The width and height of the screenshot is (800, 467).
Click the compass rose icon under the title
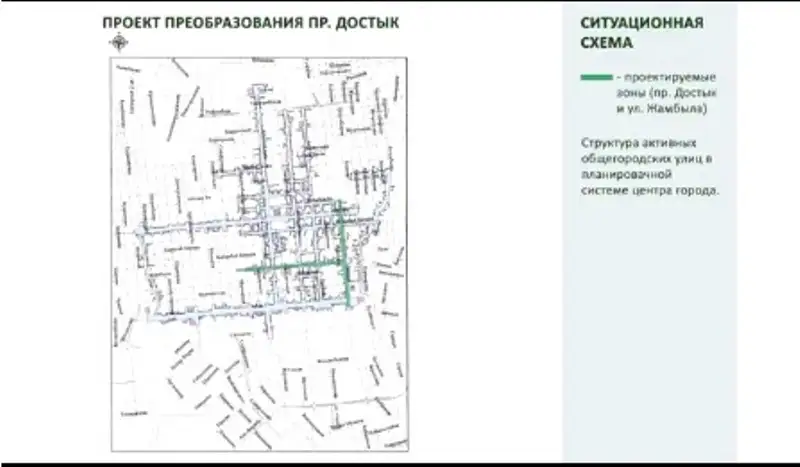120,41
